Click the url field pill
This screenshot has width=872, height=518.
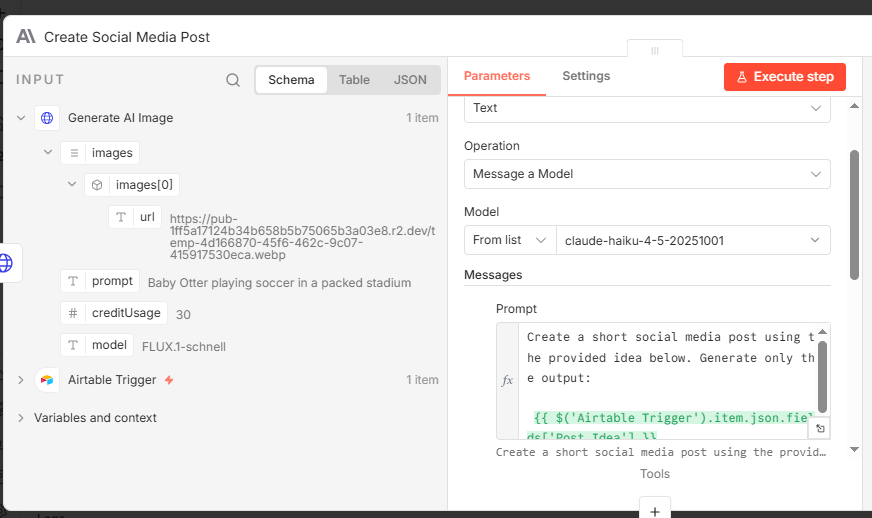coord(135,217)
